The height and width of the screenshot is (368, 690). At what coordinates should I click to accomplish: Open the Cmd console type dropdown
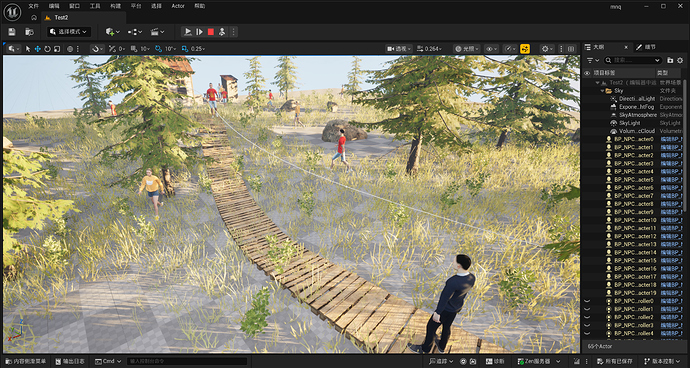108,361
